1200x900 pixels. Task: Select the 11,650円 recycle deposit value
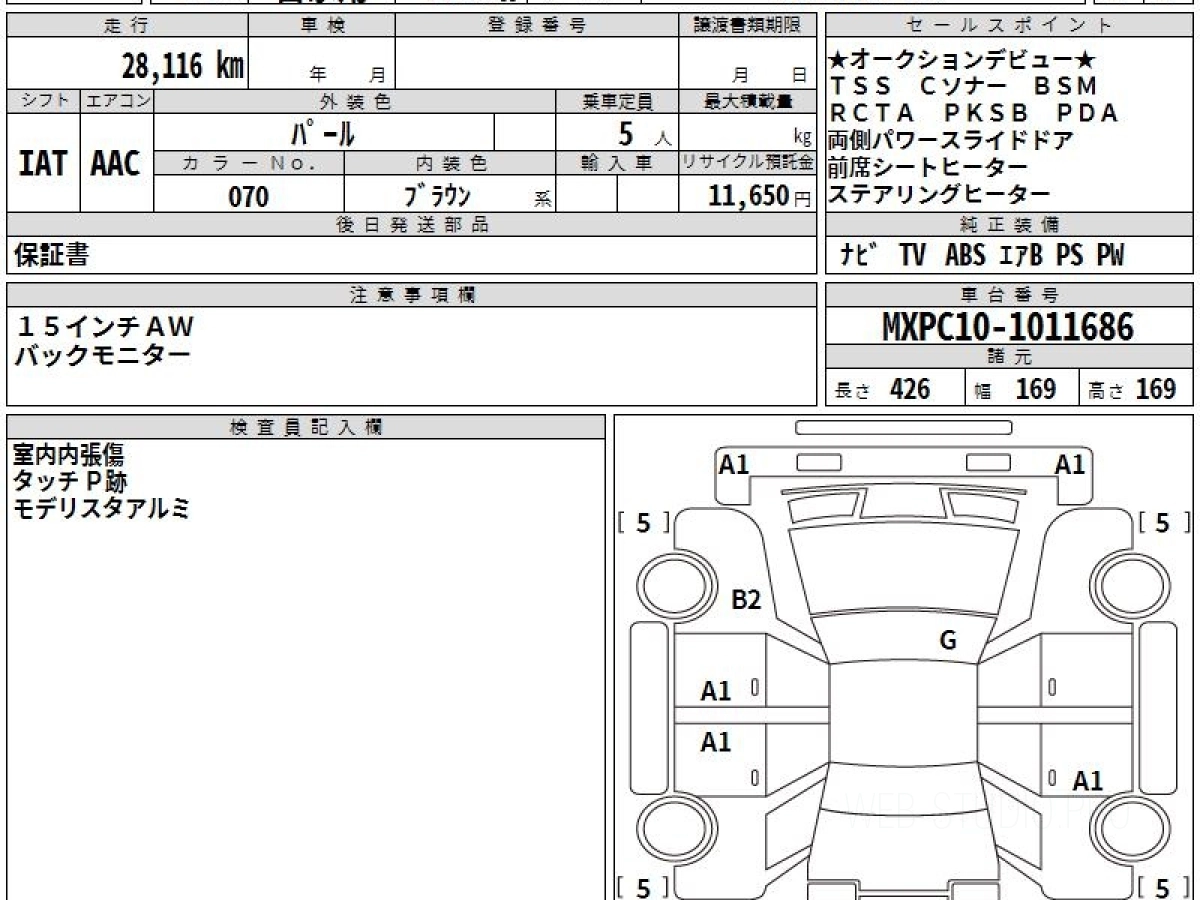coord(748,197)
